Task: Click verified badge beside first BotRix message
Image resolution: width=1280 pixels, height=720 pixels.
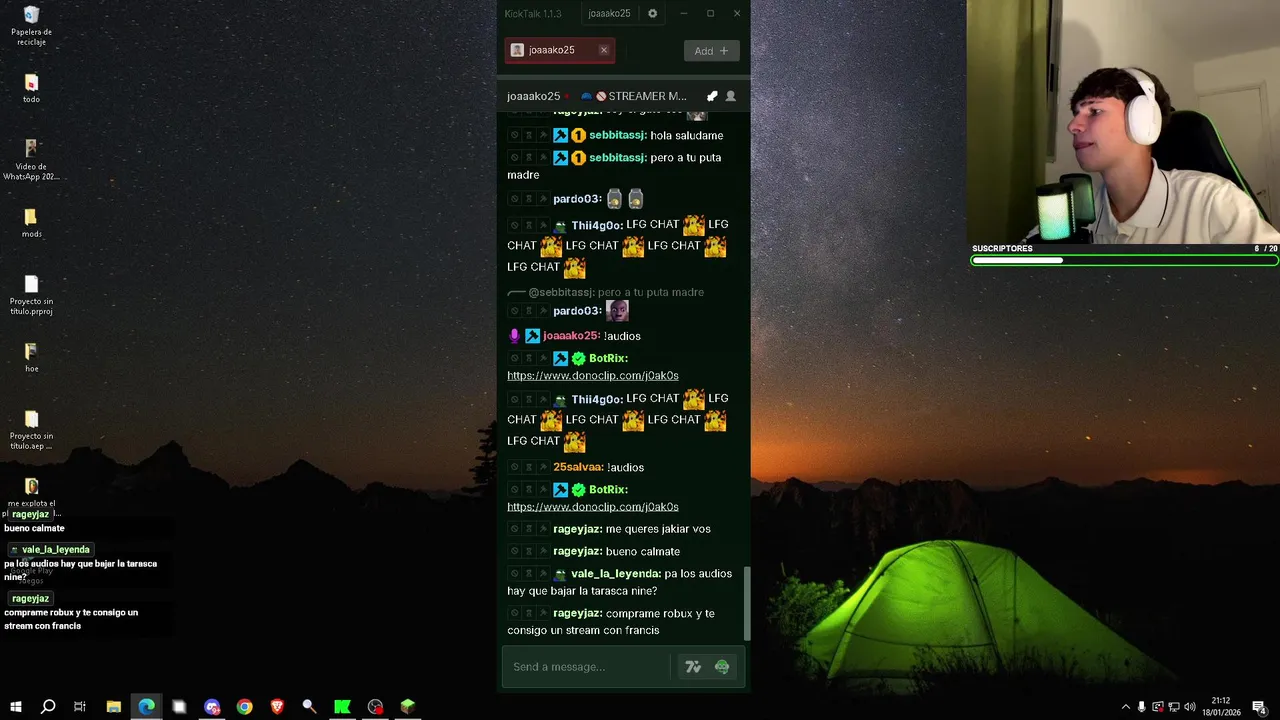Action: click(x=578, y=358)
